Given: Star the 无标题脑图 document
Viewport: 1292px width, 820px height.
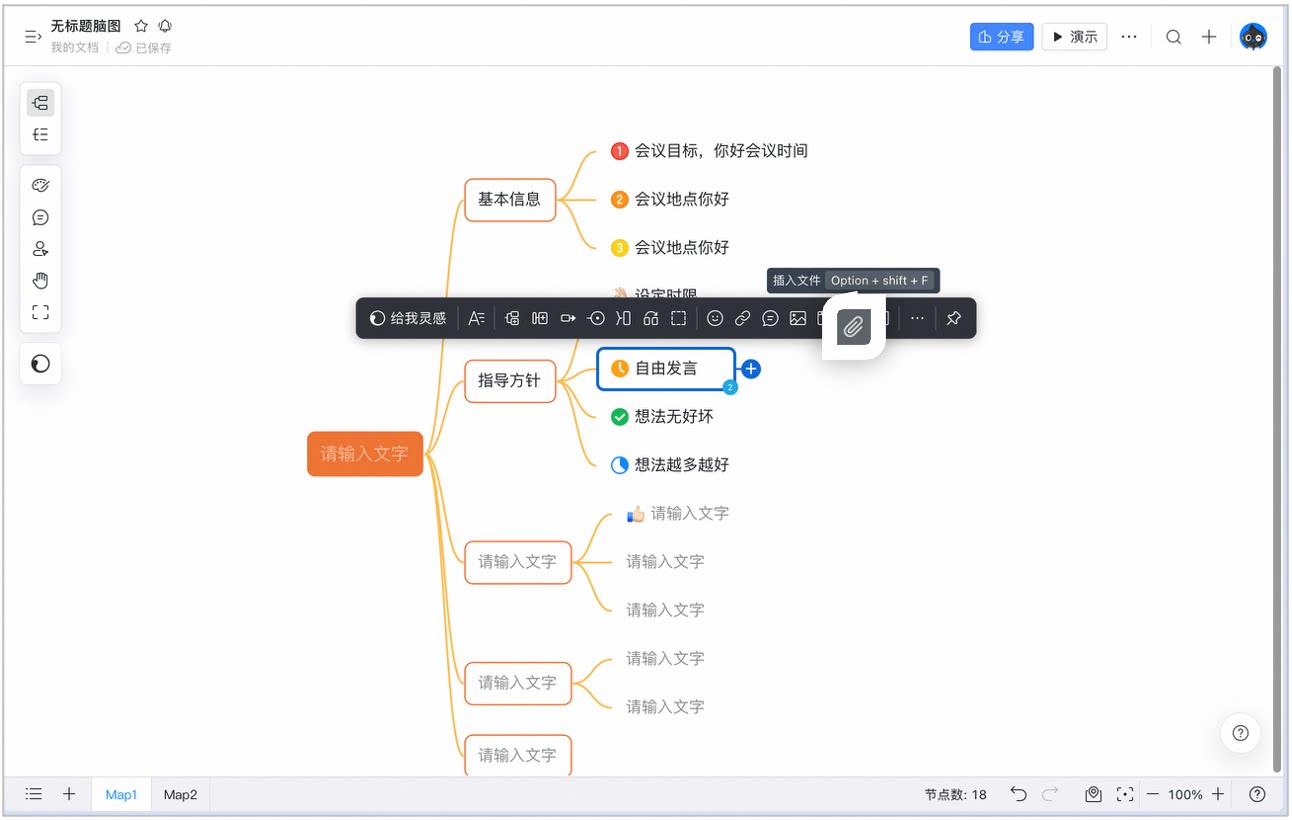Looking at the screenshot, I should 141,26.
